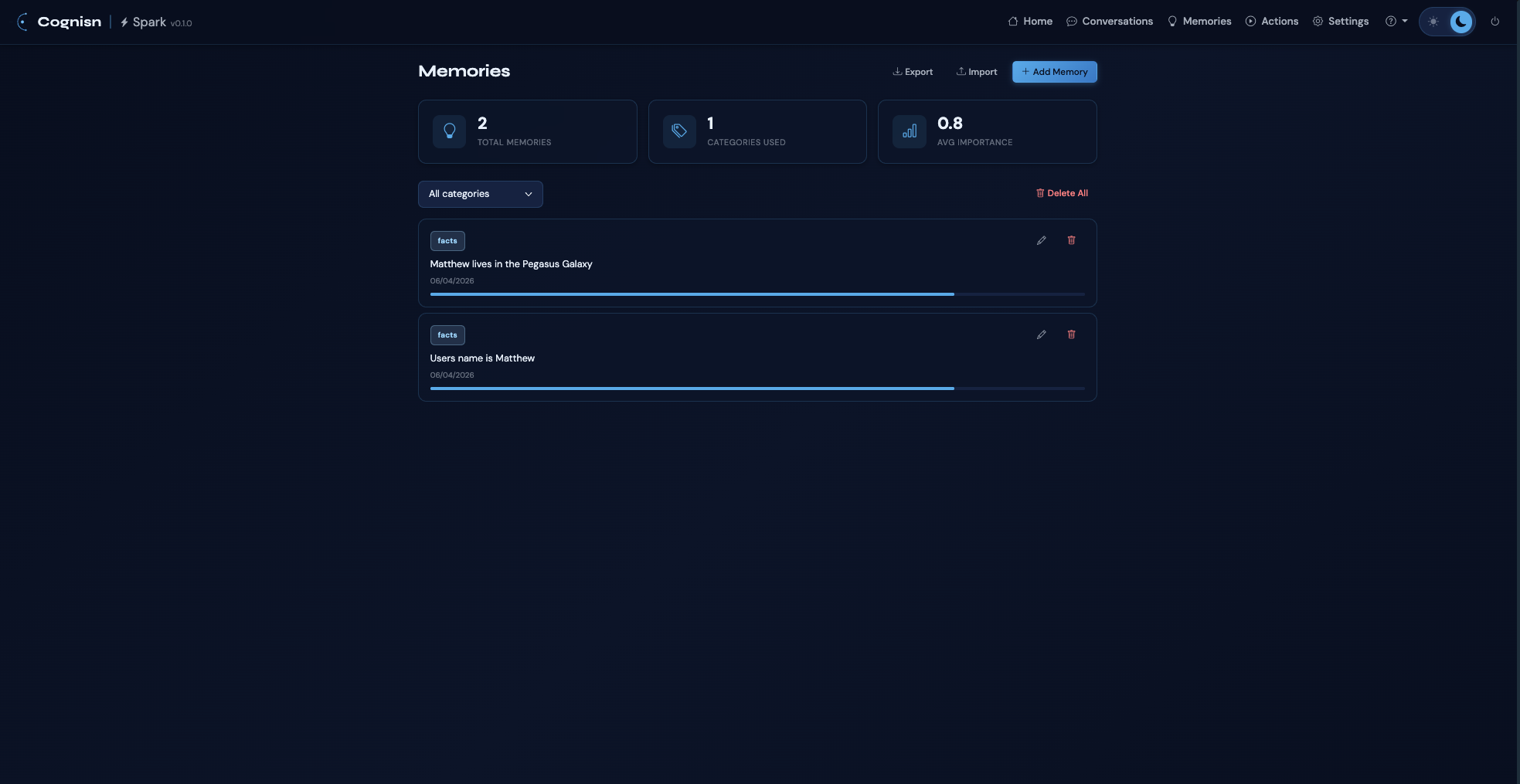The width and height of the screenshot is (1520, 784).
Task: Click the power icon in top bar
Action: (1495, 22)
